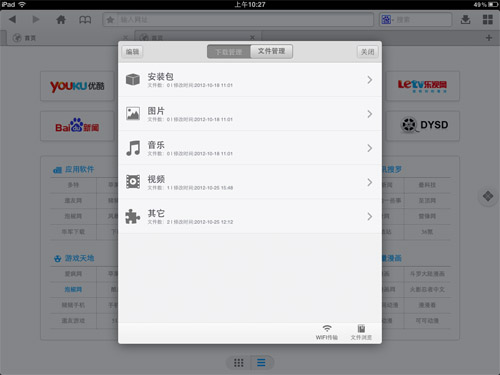Tap the music note icon for 音乐

pos(133,148)
